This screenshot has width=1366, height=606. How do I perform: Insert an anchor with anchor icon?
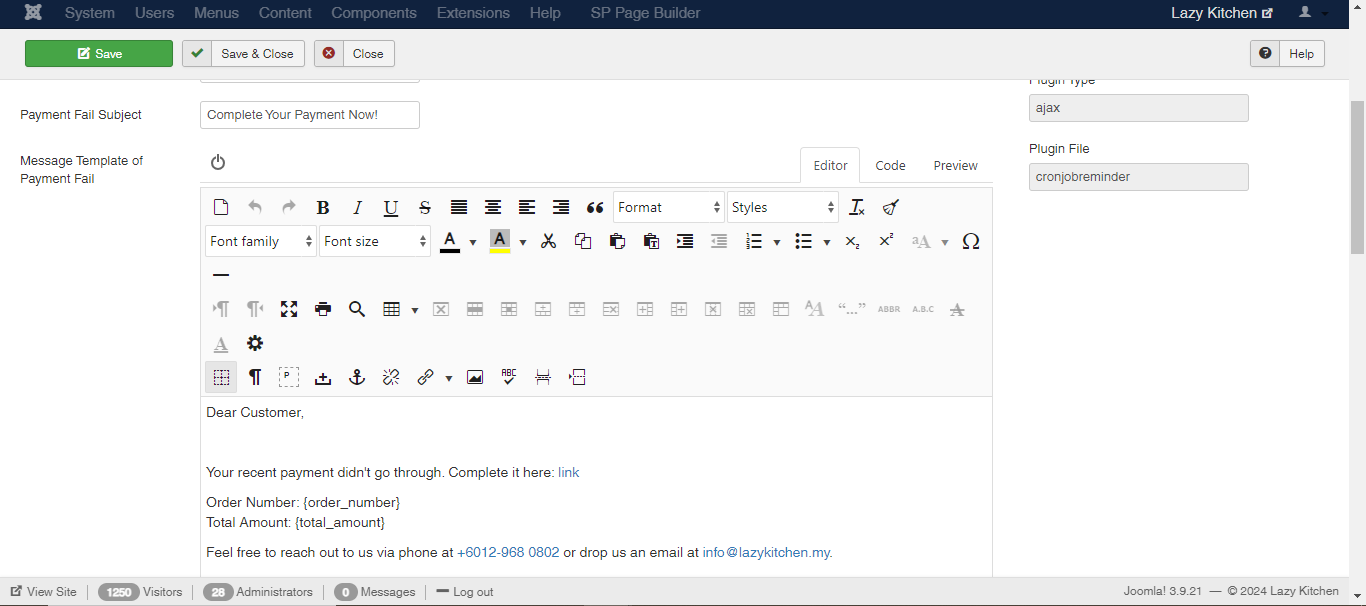tap(357, 377)
